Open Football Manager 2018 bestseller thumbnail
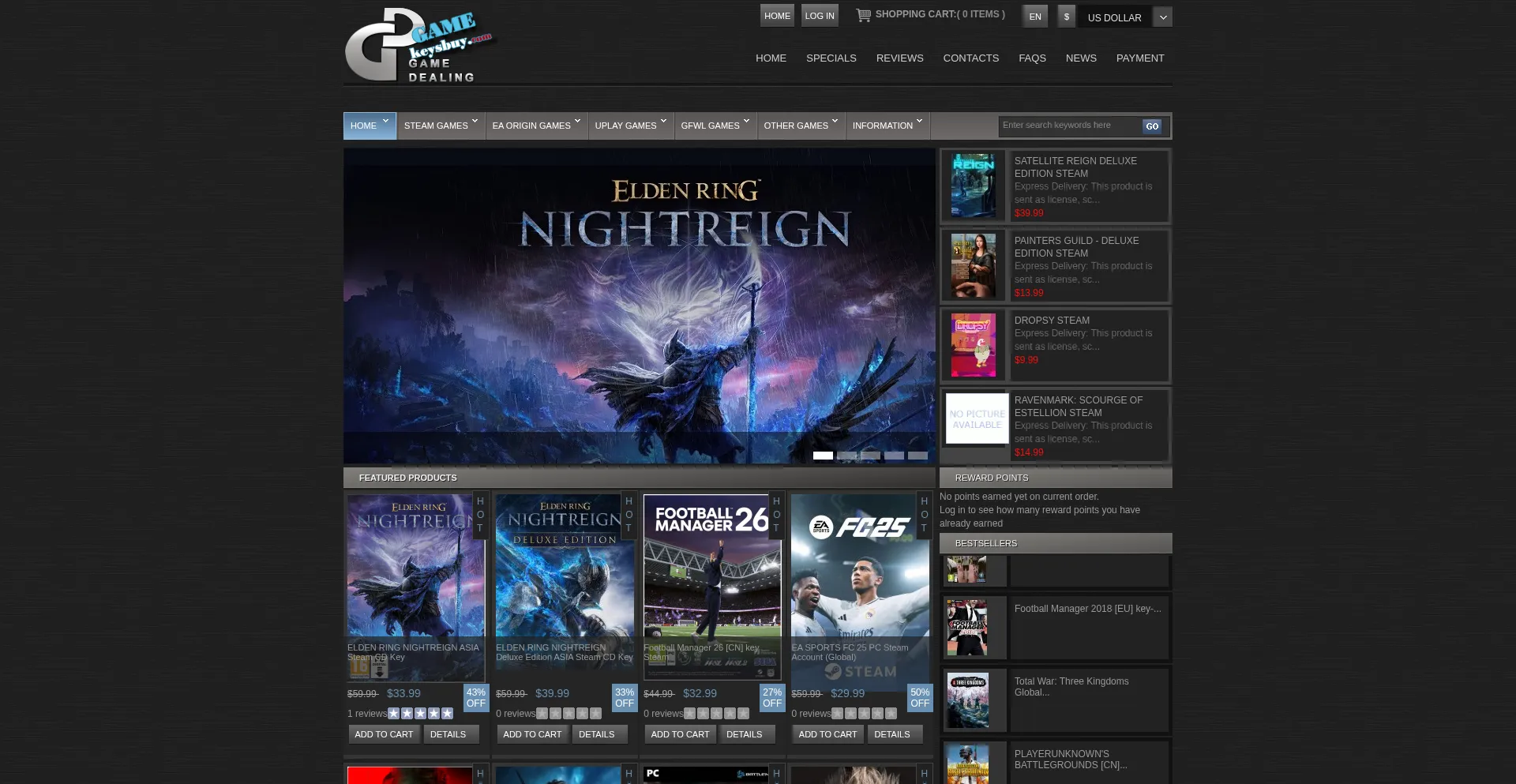This screenshot has height=784, width=1516. pos(967,628)
